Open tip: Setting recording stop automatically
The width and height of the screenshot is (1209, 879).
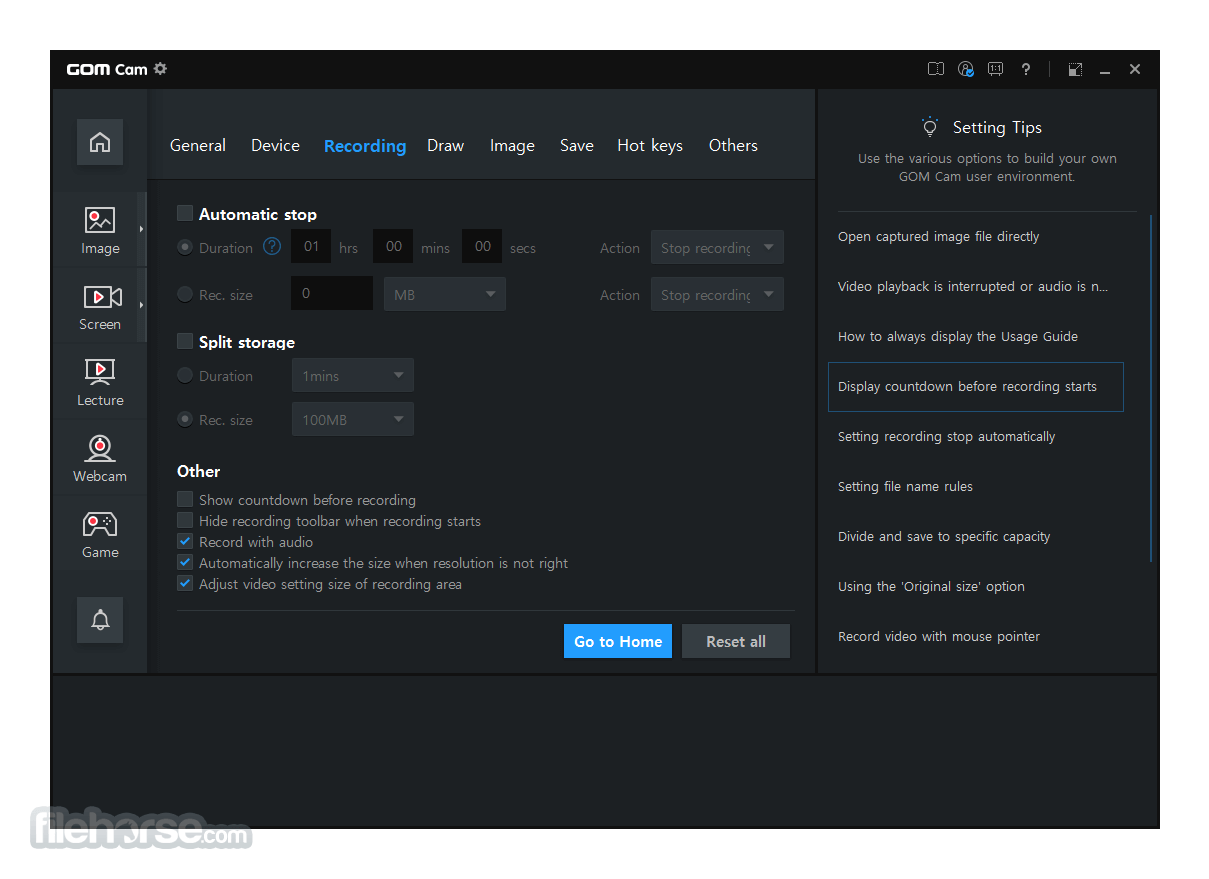click(x=946, y=437)
